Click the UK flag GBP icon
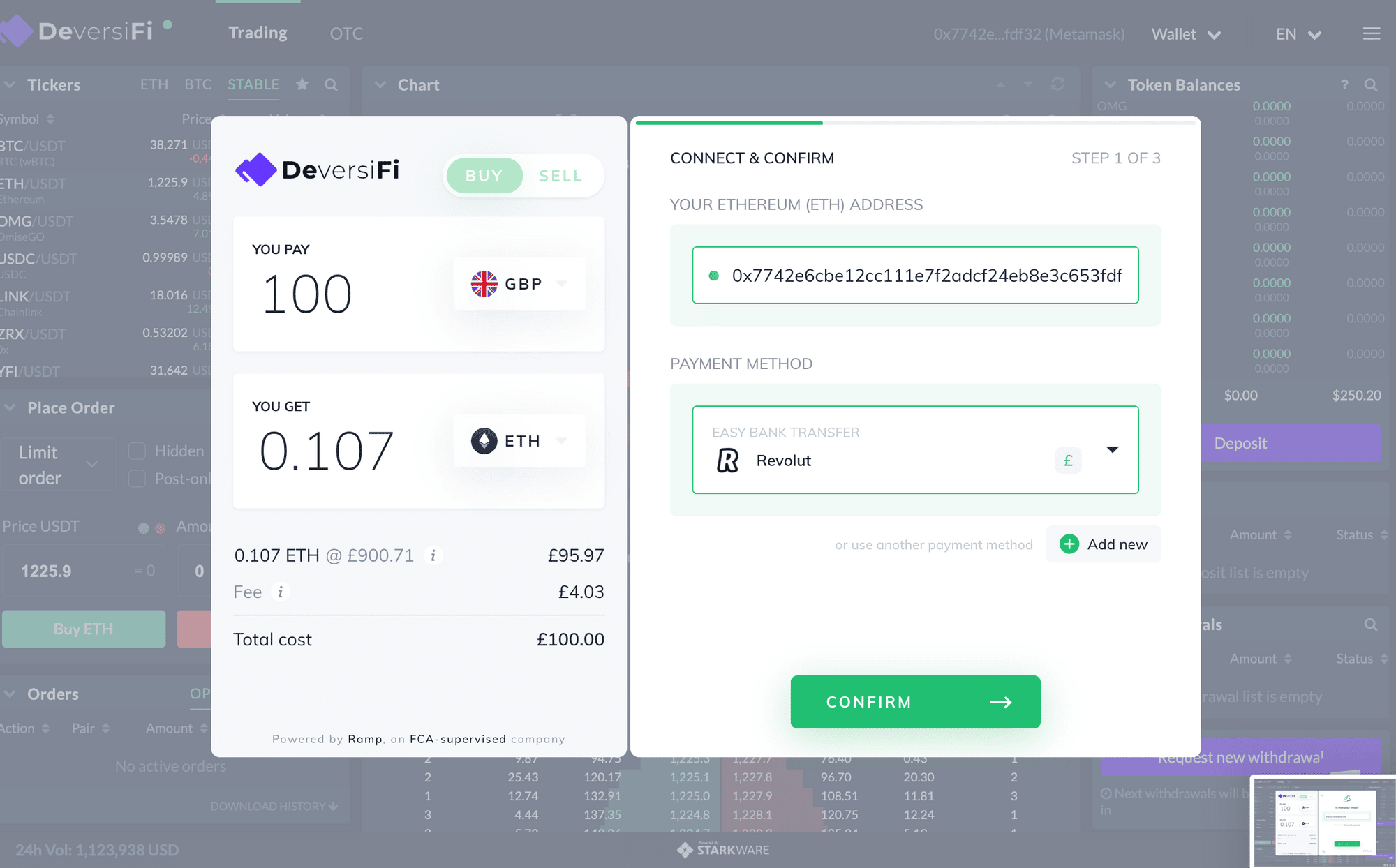The height and width of the screenshot is (868, 1396). (x=484, y=284)
